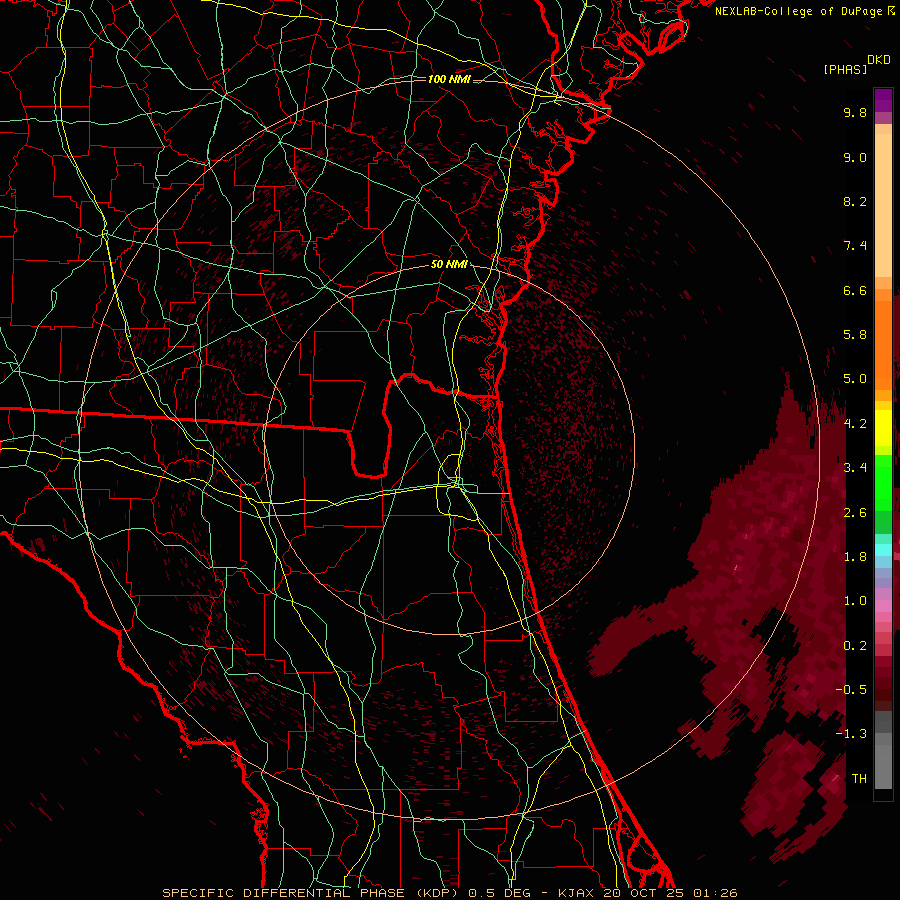
Task: Click the [PHAS] label above color scale
Action: pos(845,70)
